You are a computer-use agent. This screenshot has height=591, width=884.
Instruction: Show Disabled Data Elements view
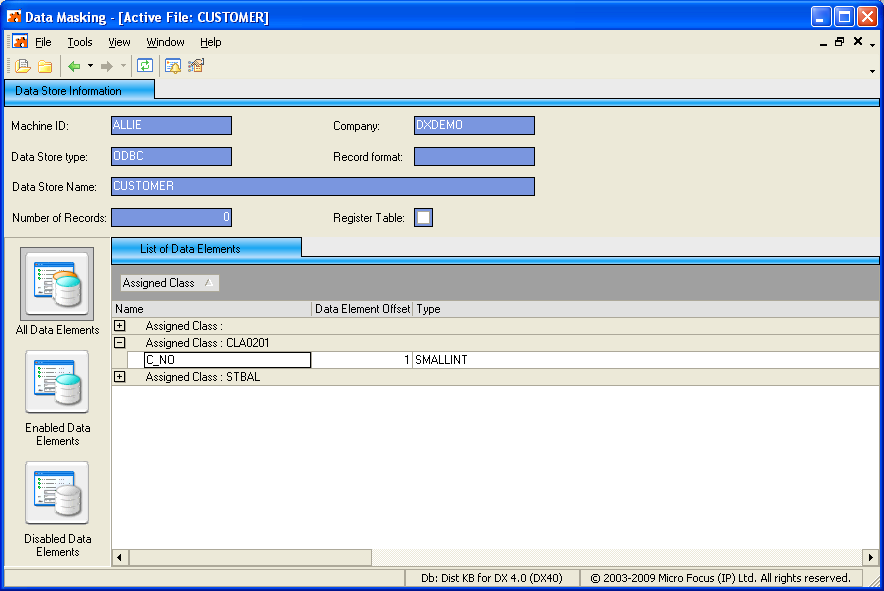coord(57,493)
